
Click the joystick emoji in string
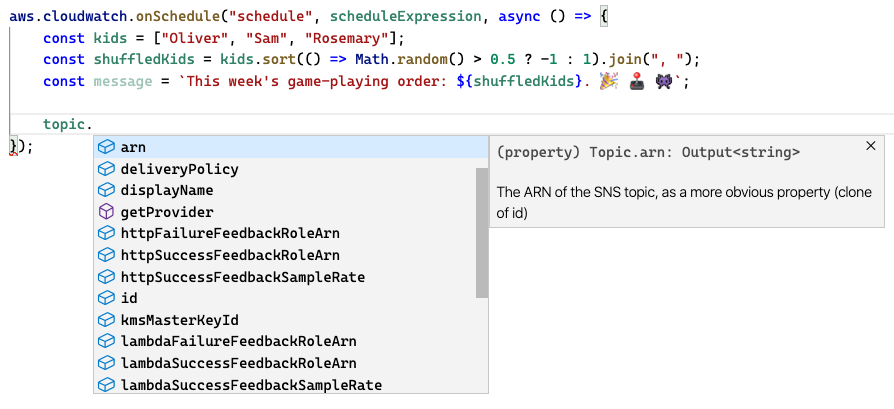point(636,82)
